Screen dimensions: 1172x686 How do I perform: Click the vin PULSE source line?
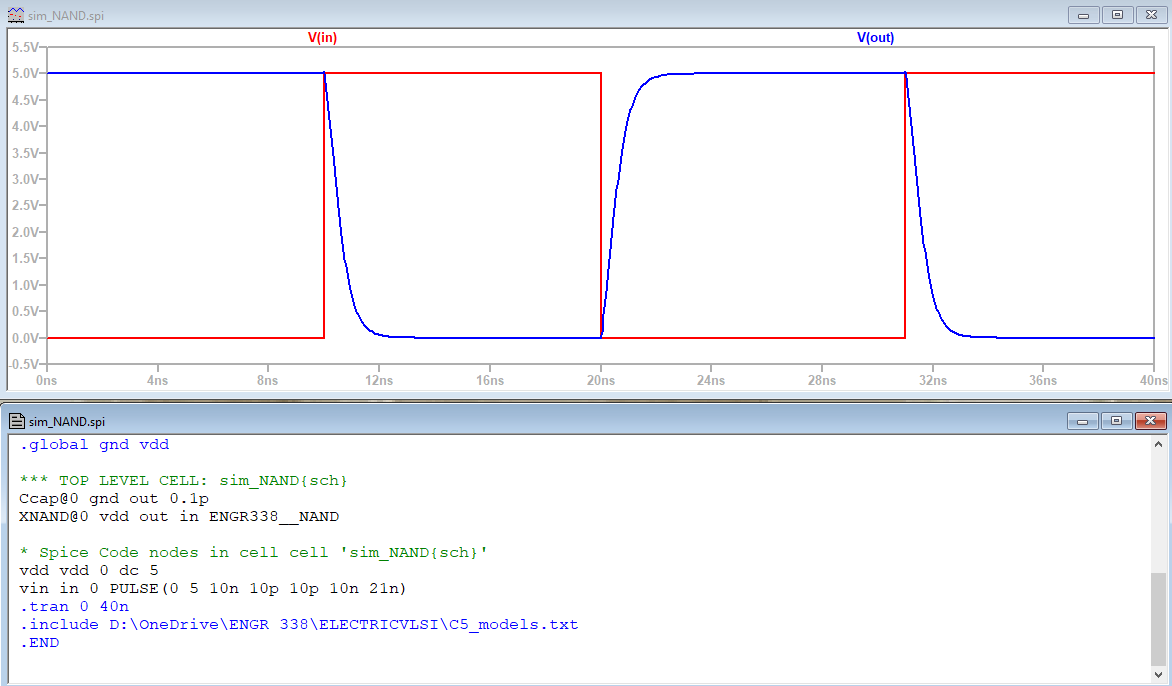click(213, 588)
